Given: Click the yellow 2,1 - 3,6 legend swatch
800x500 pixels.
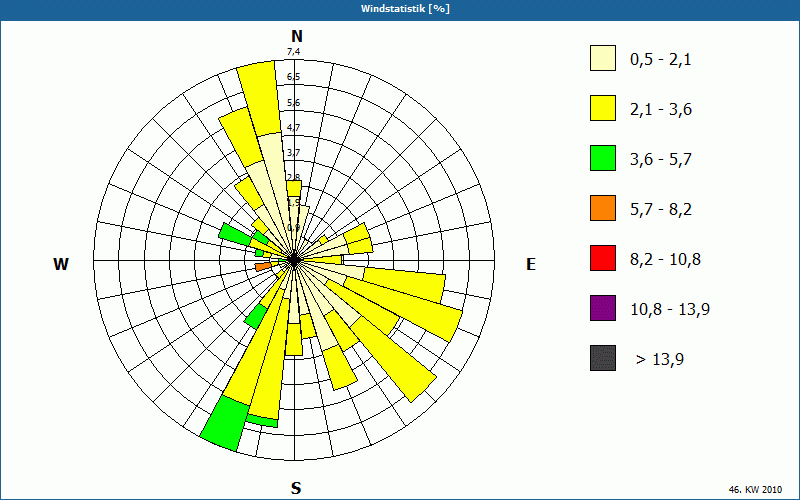Looking at the screenshot, I should (x=603, y=108).
